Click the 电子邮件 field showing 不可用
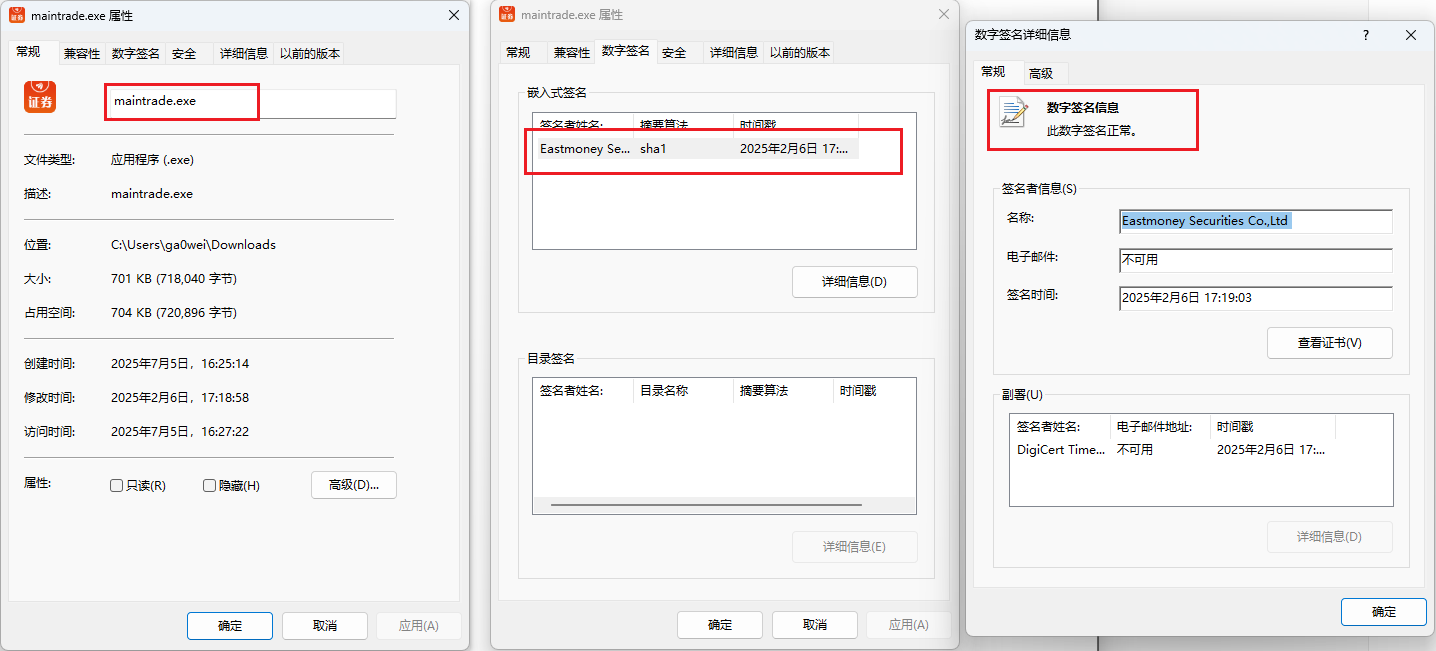The height and width of the screenshot is (651, 1436). pos(1256,260)
